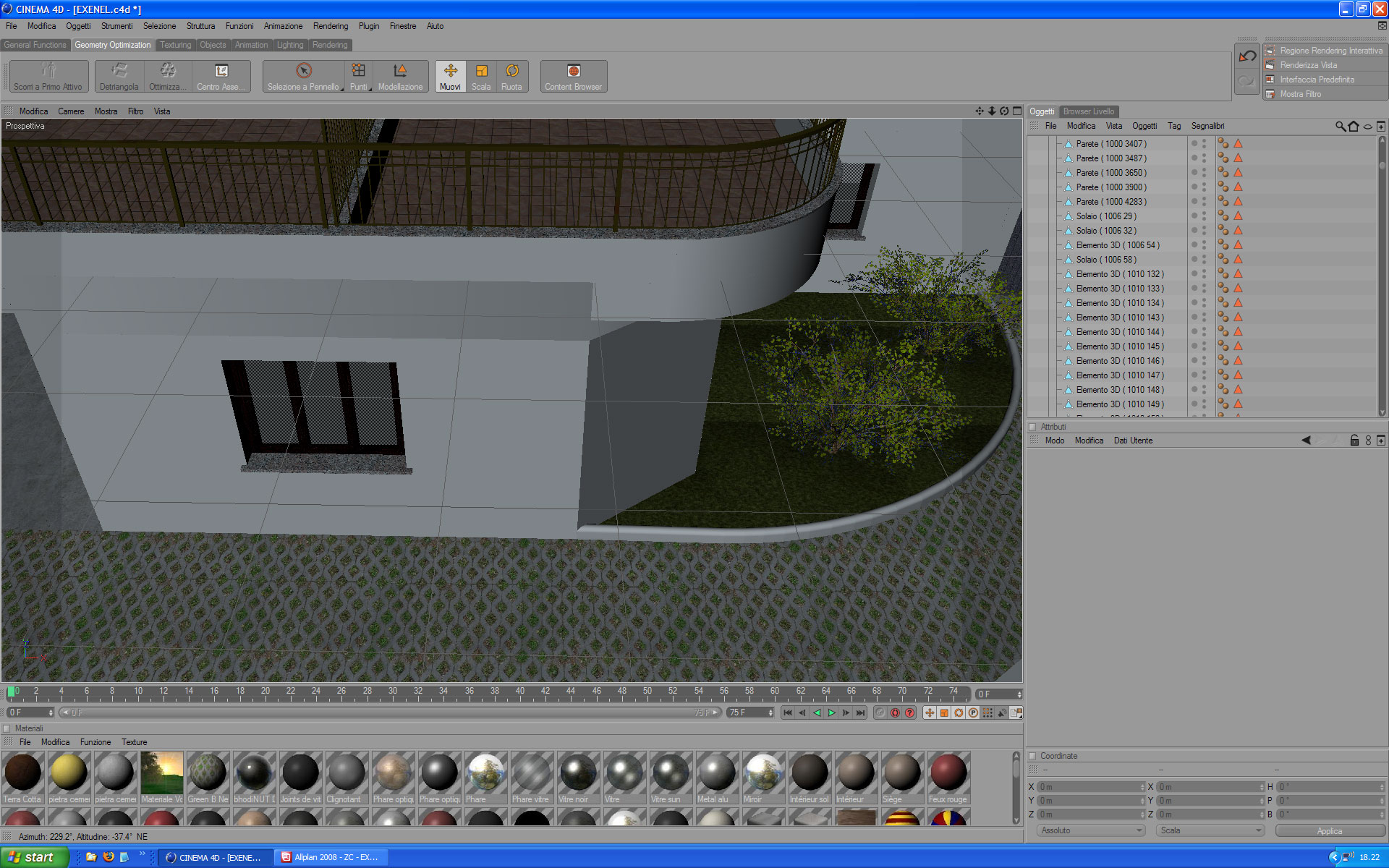1389x868 pixels.
Task: Click the Detriangola tool icon
Action: coord(119,71)
